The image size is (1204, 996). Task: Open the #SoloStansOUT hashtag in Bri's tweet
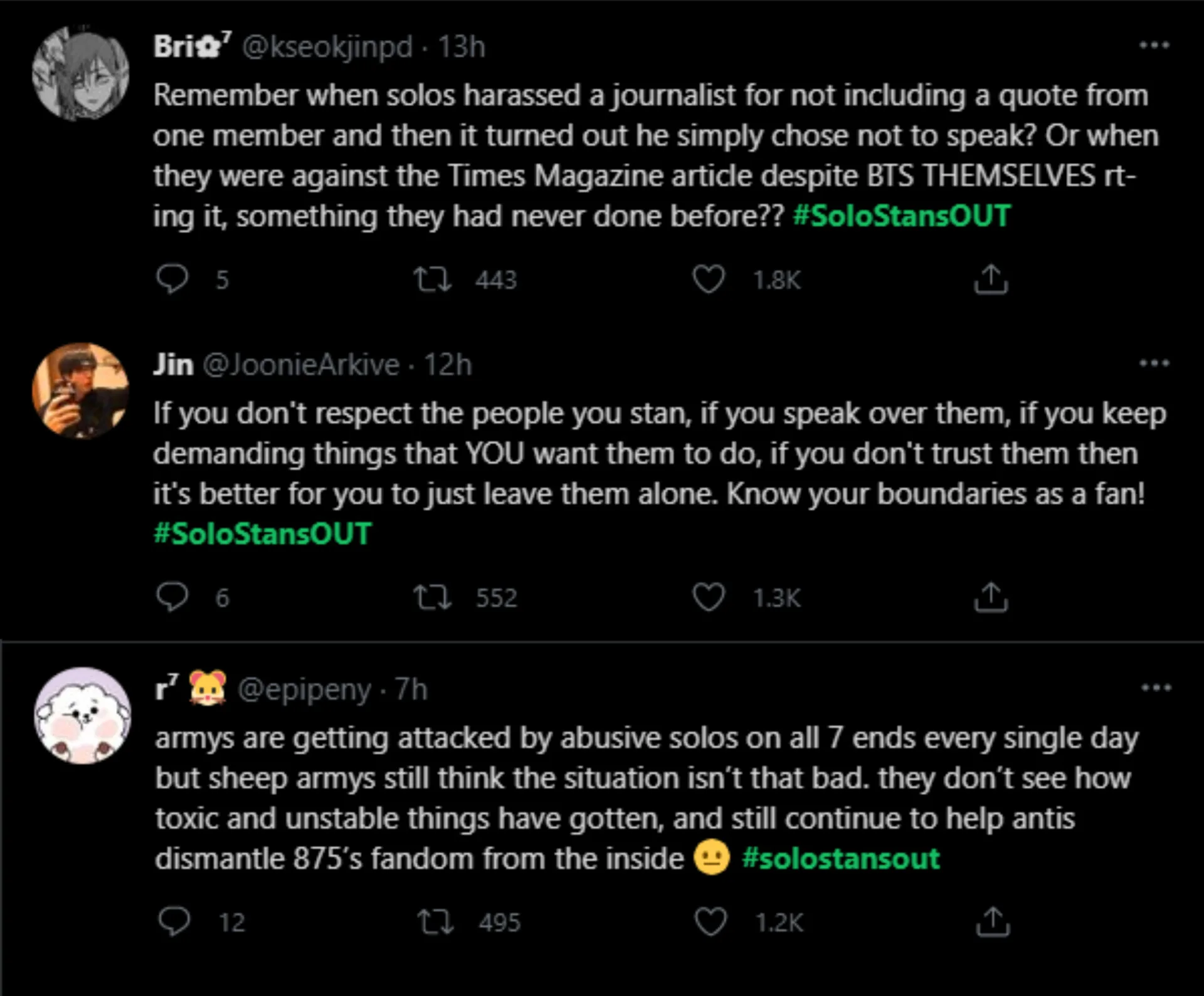901,216
